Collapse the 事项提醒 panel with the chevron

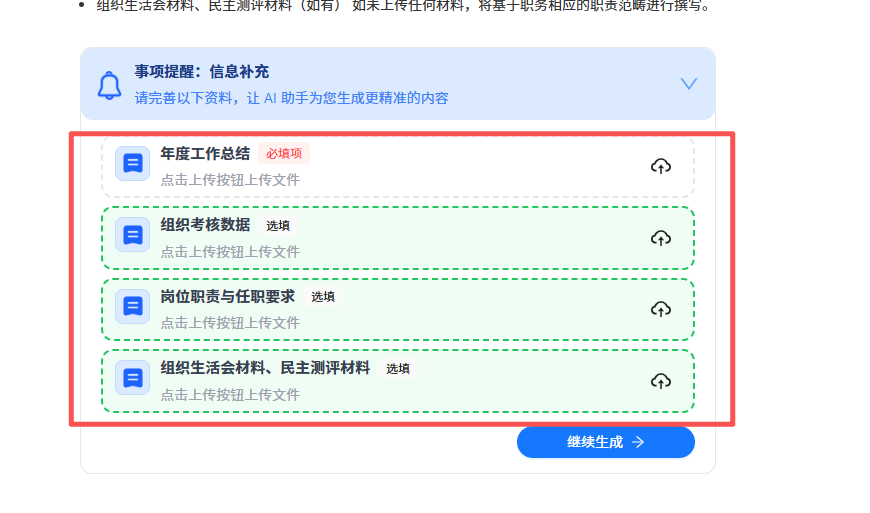tap(688, 84)
